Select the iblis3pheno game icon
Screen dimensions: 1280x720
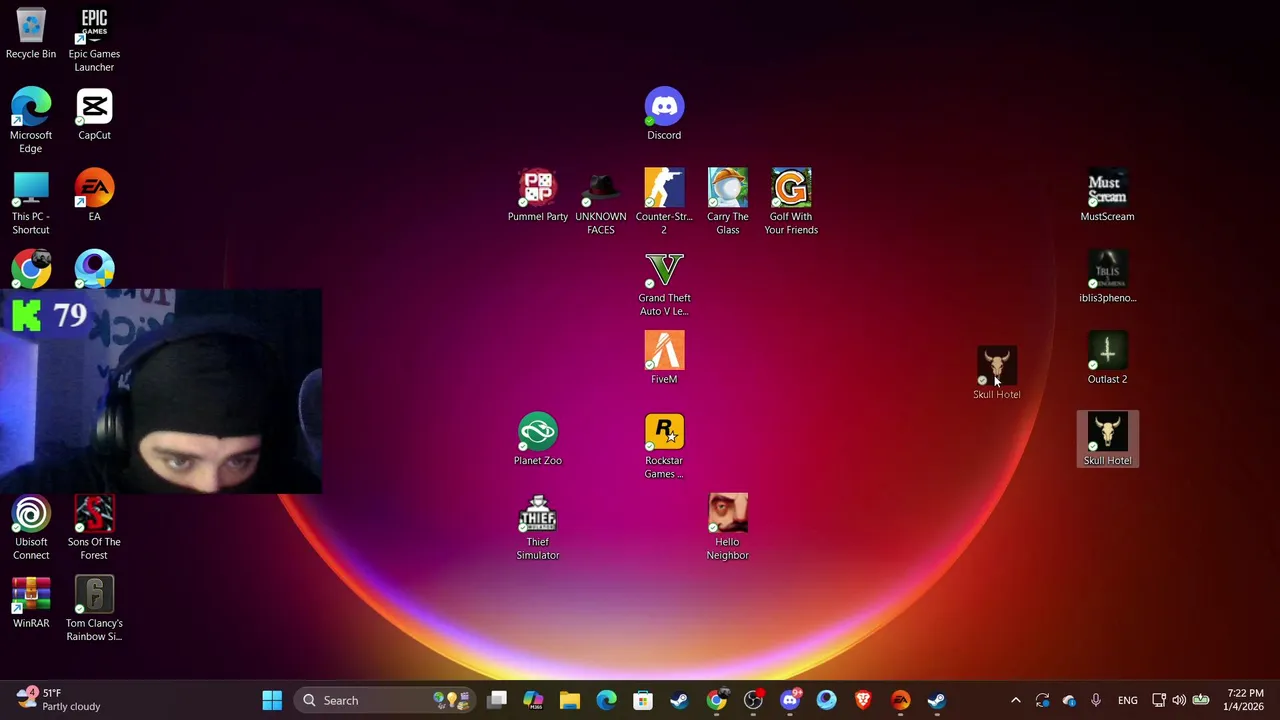pyautogui.click(x=1107, y=276)
